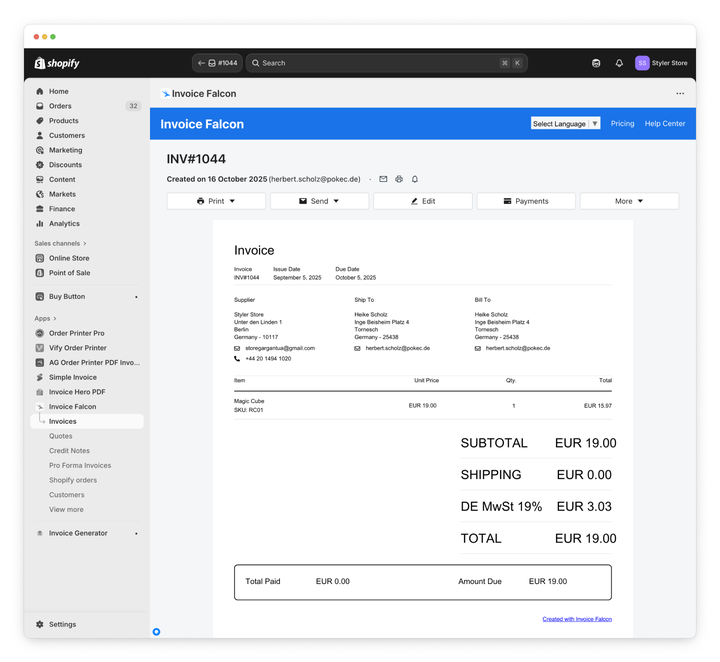This screenshot has height=662, width=720.
Task: Open Shopify orders submenu item
Action: click(73, 480)
